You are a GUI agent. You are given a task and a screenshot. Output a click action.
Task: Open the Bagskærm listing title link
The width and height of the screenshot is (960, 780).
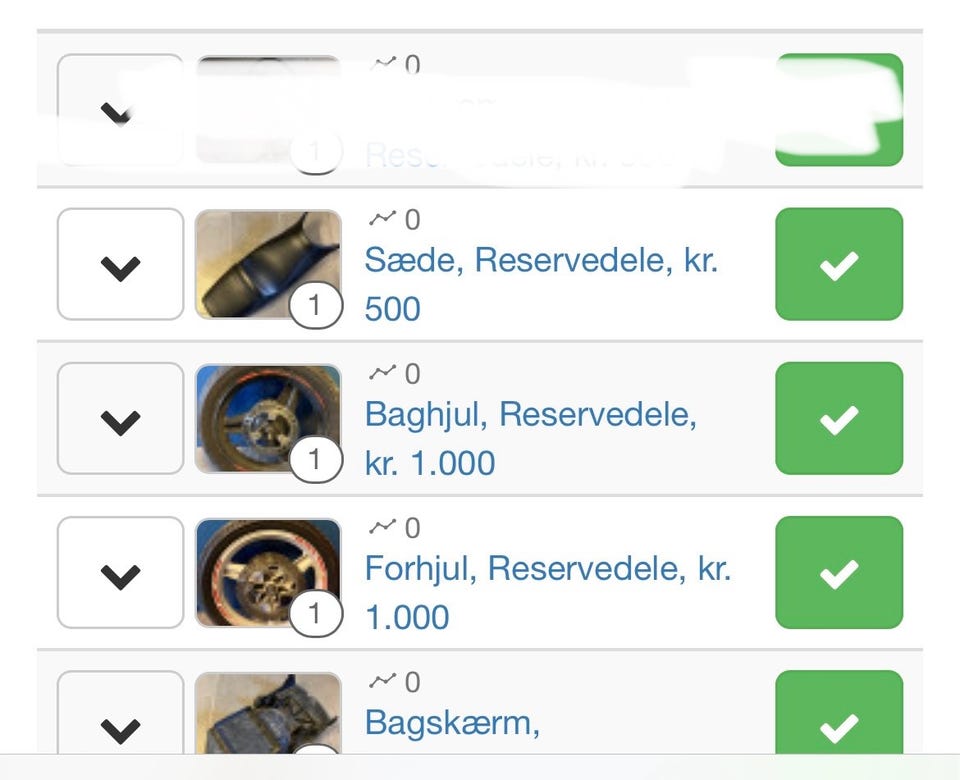[x=452, y=722]
